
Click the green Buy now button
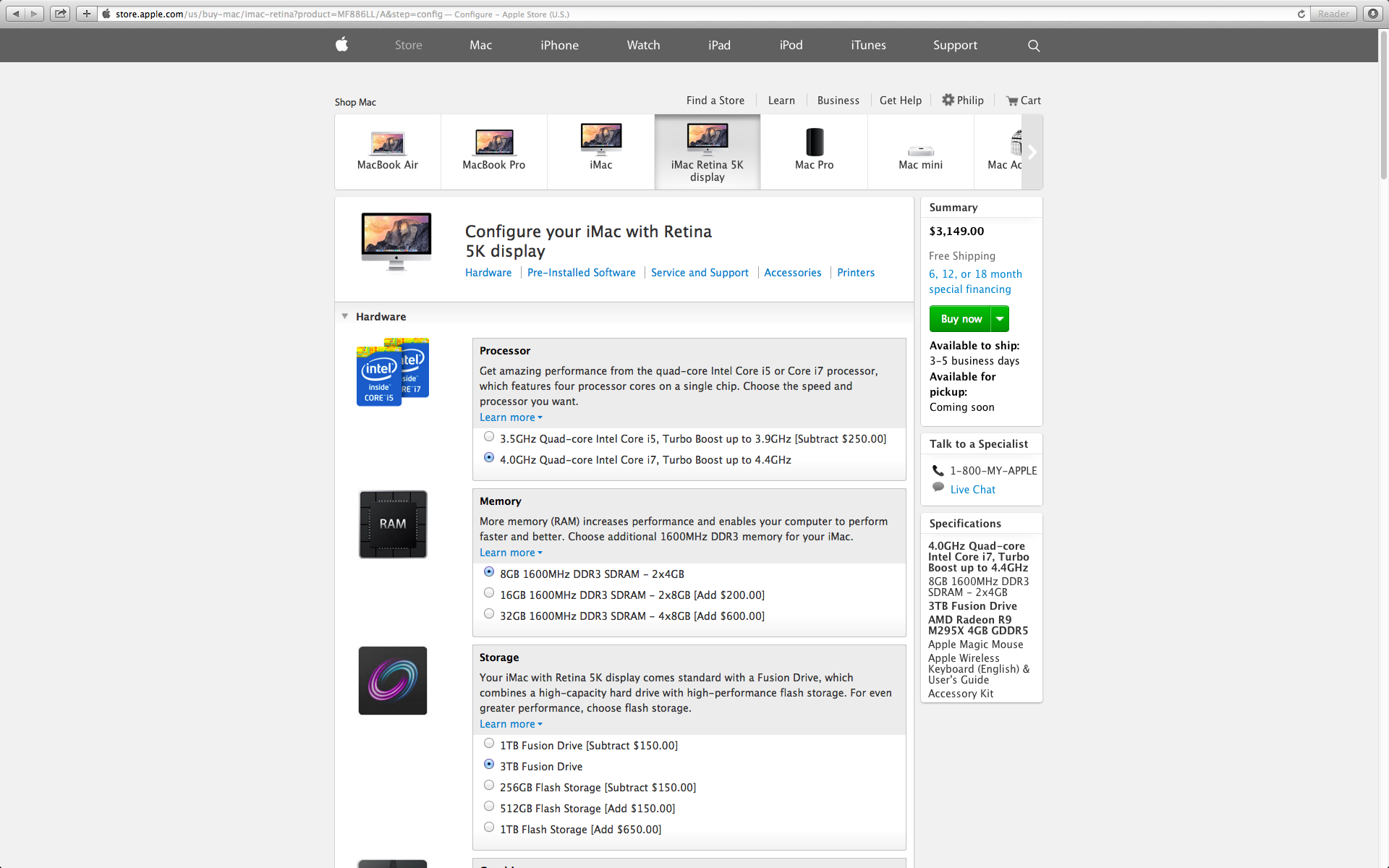(961, 319)
